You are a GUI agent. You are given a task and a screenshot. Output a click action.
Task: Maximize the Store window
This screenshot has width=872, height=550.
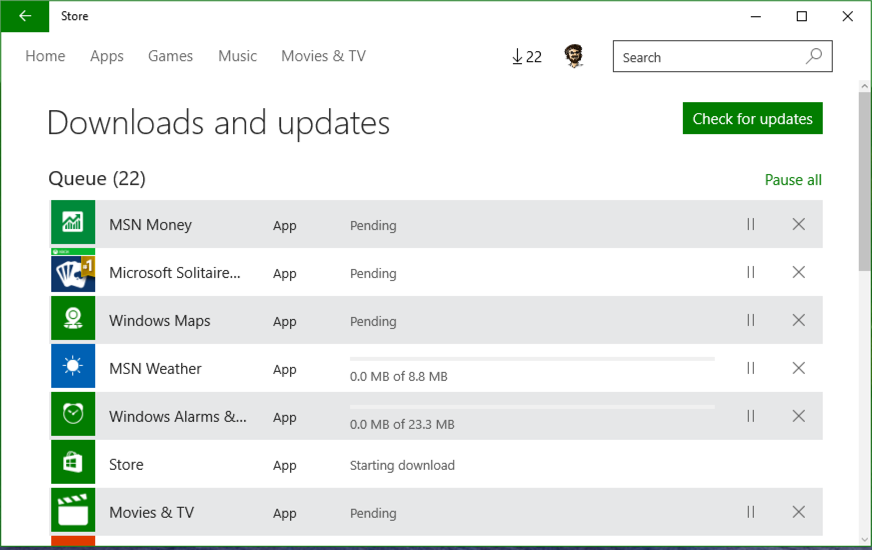tap(801, 16)
